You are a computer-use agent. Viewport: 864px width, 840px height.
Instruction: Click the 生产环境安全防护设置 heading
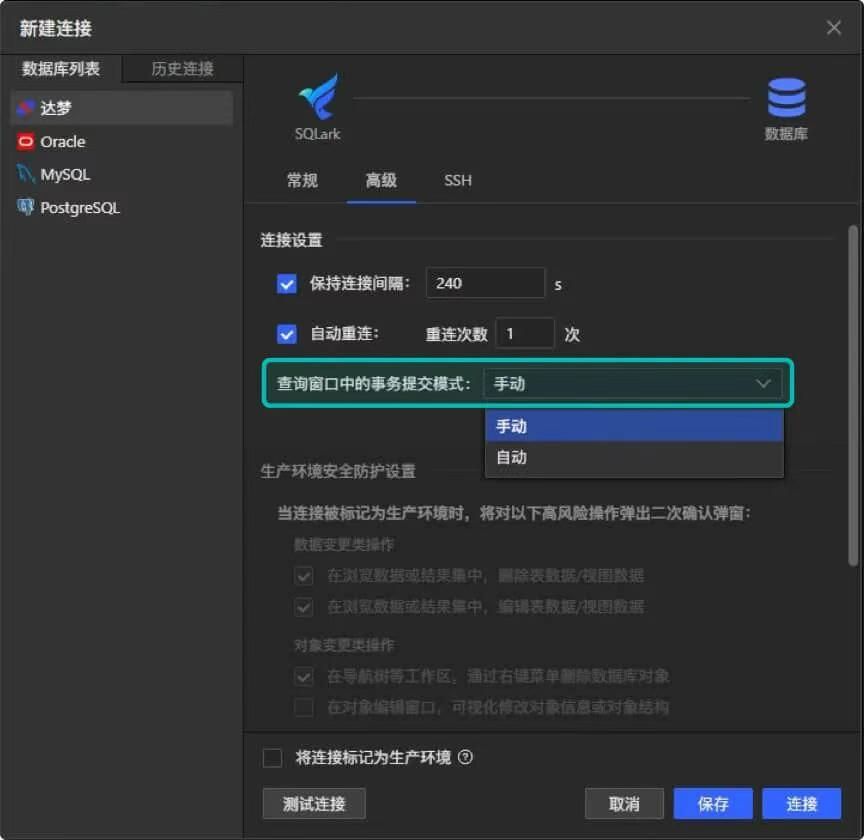338,472
